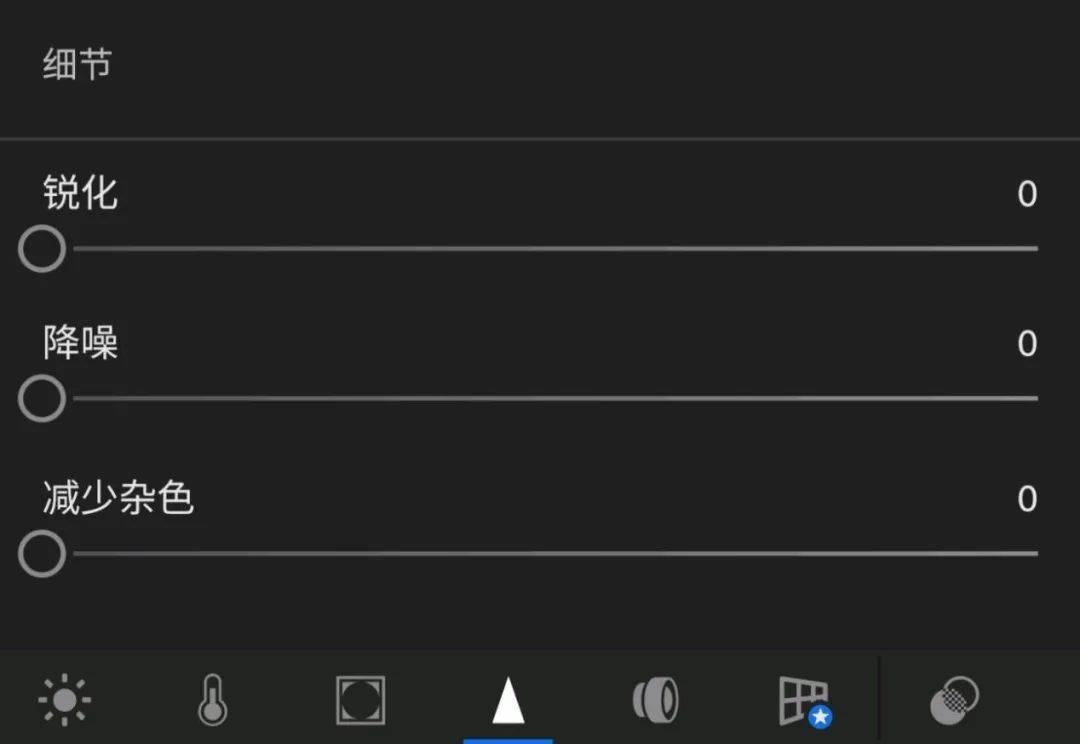Tap the 锐化 value number 0
This screenshot has height=744, width=1080.
(1027, 194)
